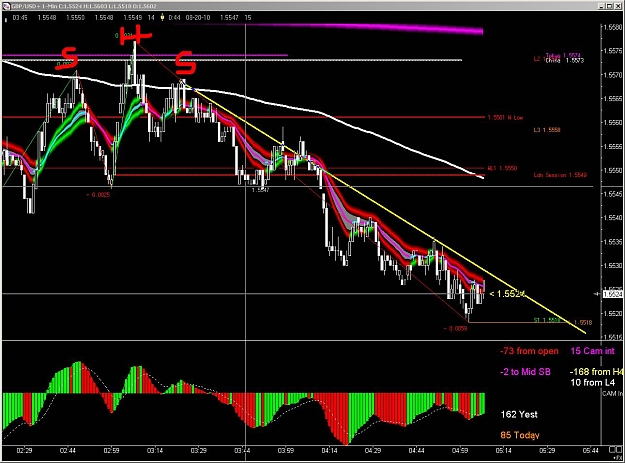The image size is (625, 463).
Task: Click the '-168 from H4' label
Action: 596,372
